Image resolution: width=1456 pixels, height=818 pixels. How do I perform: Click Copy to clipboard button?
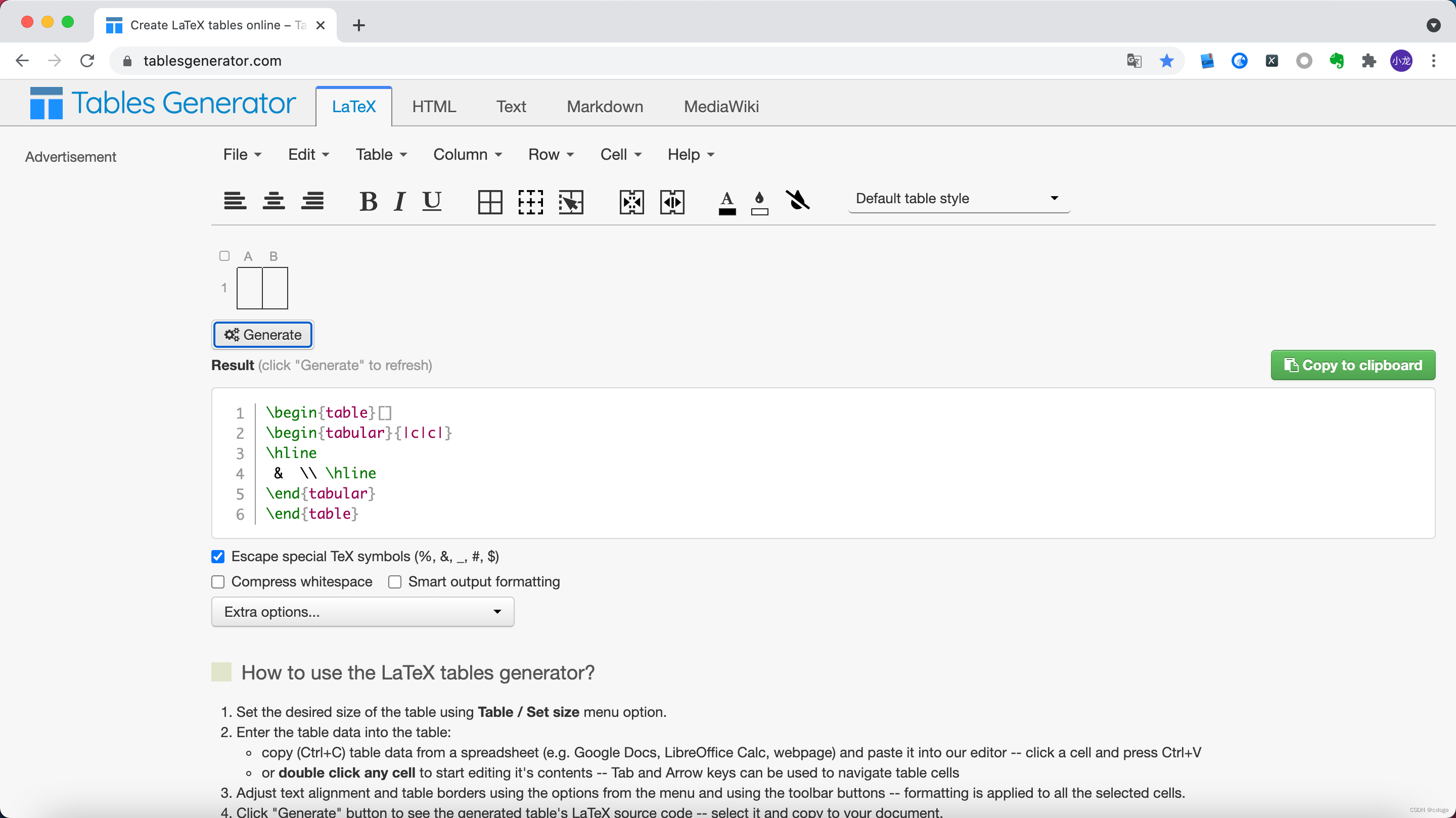click(1354, 365)
